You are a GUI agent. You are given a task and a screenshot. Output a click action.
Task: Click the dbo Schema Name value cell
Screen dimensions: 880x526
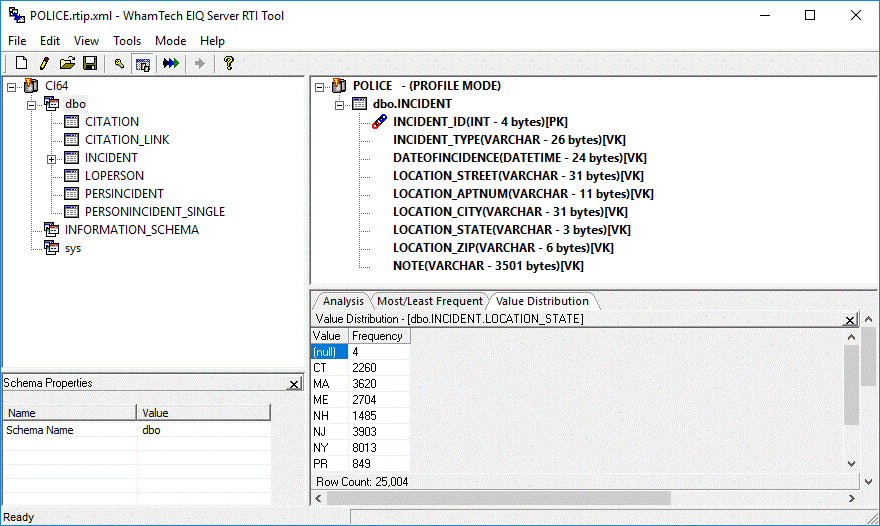pyautogui.click(x=204, y=430)
